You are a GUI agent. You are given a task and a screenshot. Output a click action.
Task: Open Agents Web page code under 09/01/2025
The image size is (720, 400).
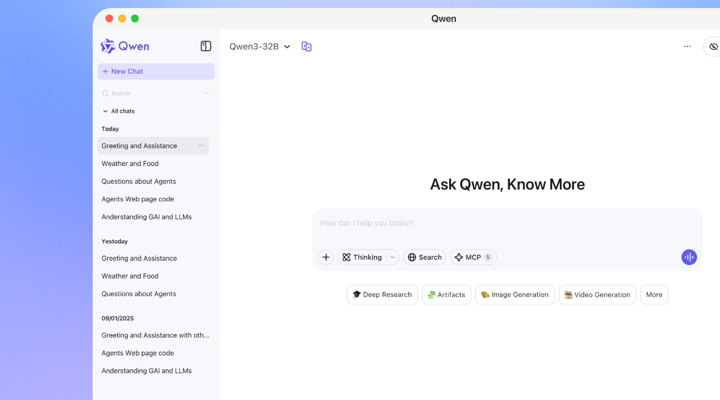pyautogui.click(x=138, y=353)
